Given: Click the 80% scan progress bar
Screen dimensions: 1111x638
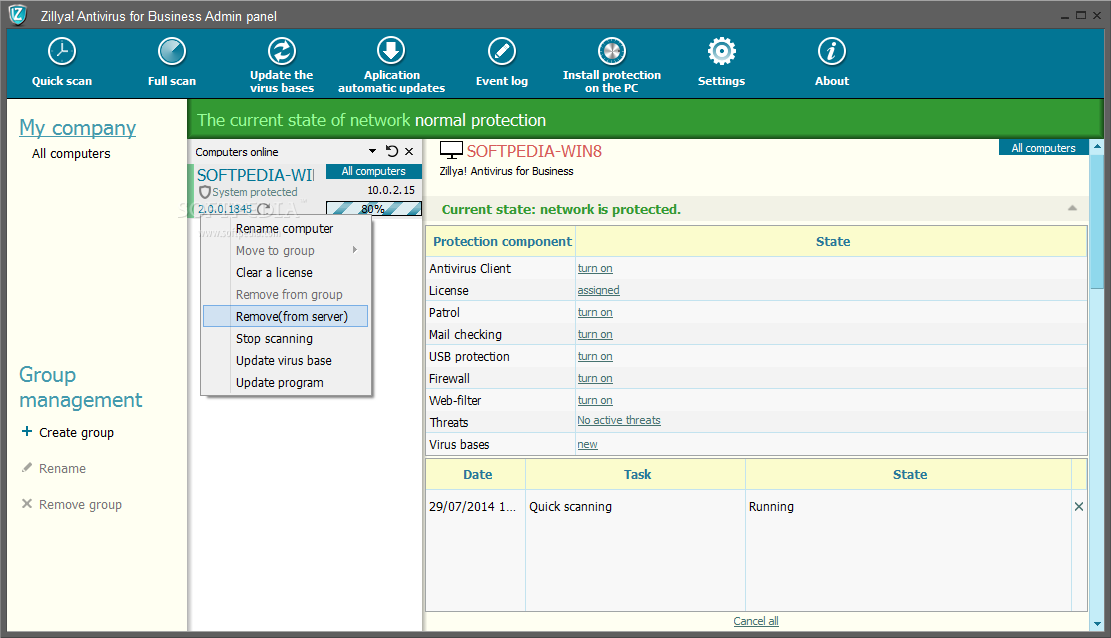Looking at the screenshot, I should coord(373,208).
